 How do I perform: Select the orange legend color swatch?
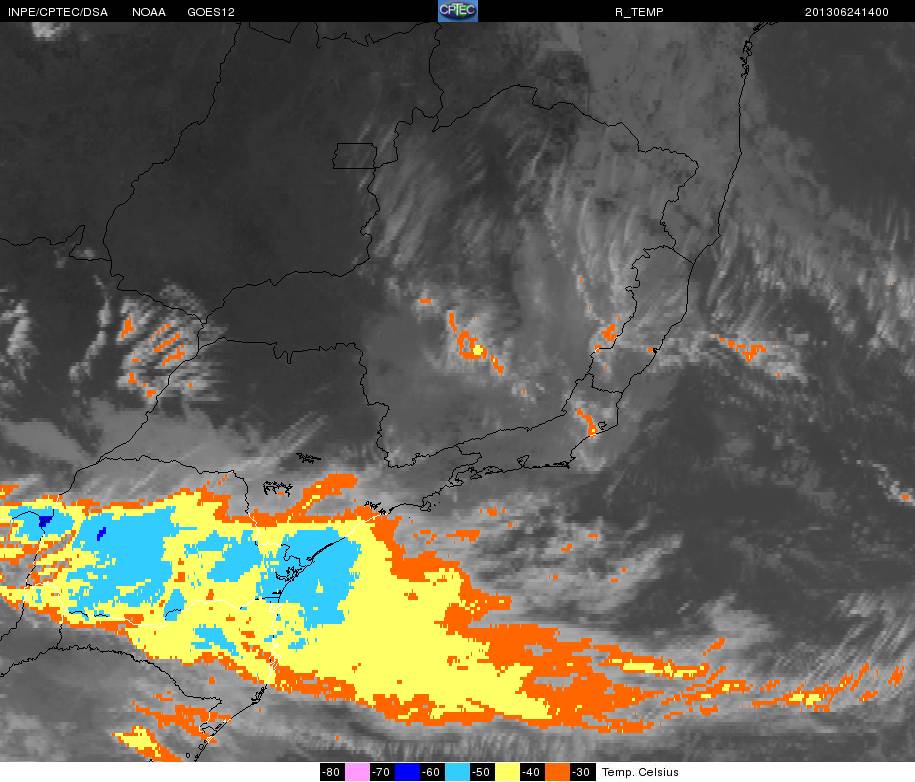pos(557,772)
